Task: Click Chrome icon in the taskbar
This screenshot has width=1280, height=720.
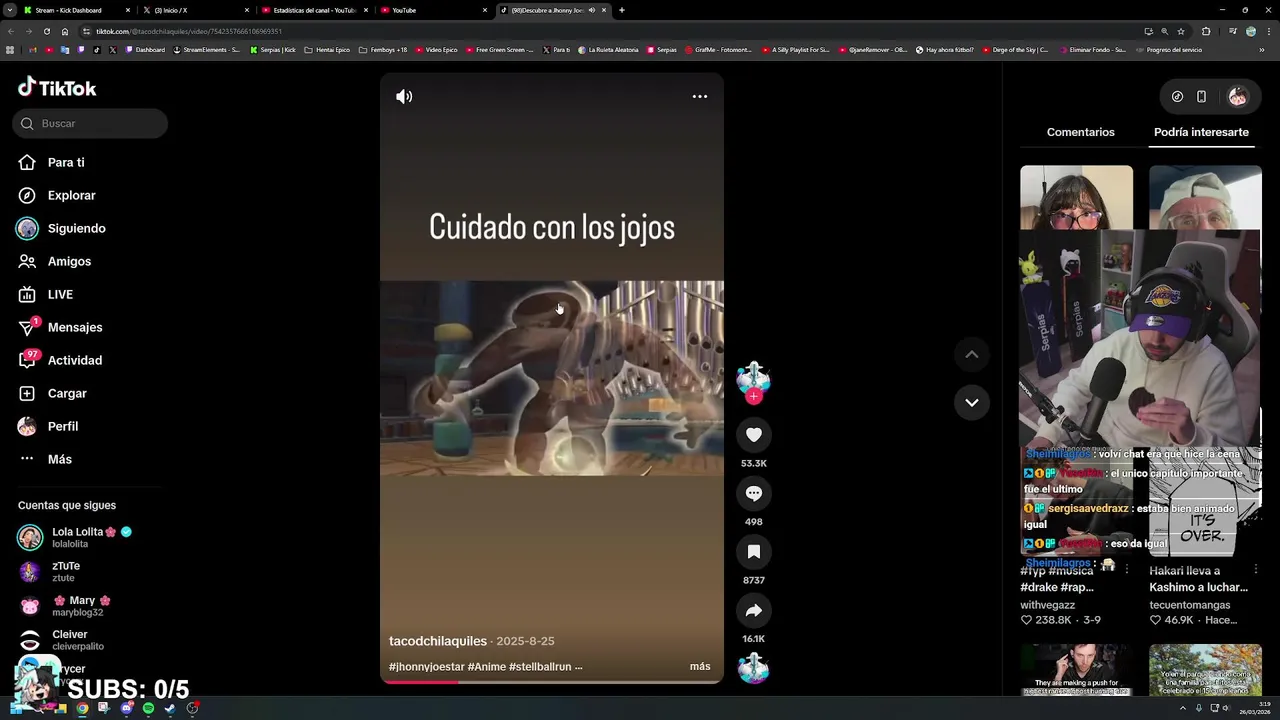Action: (82, 708)
